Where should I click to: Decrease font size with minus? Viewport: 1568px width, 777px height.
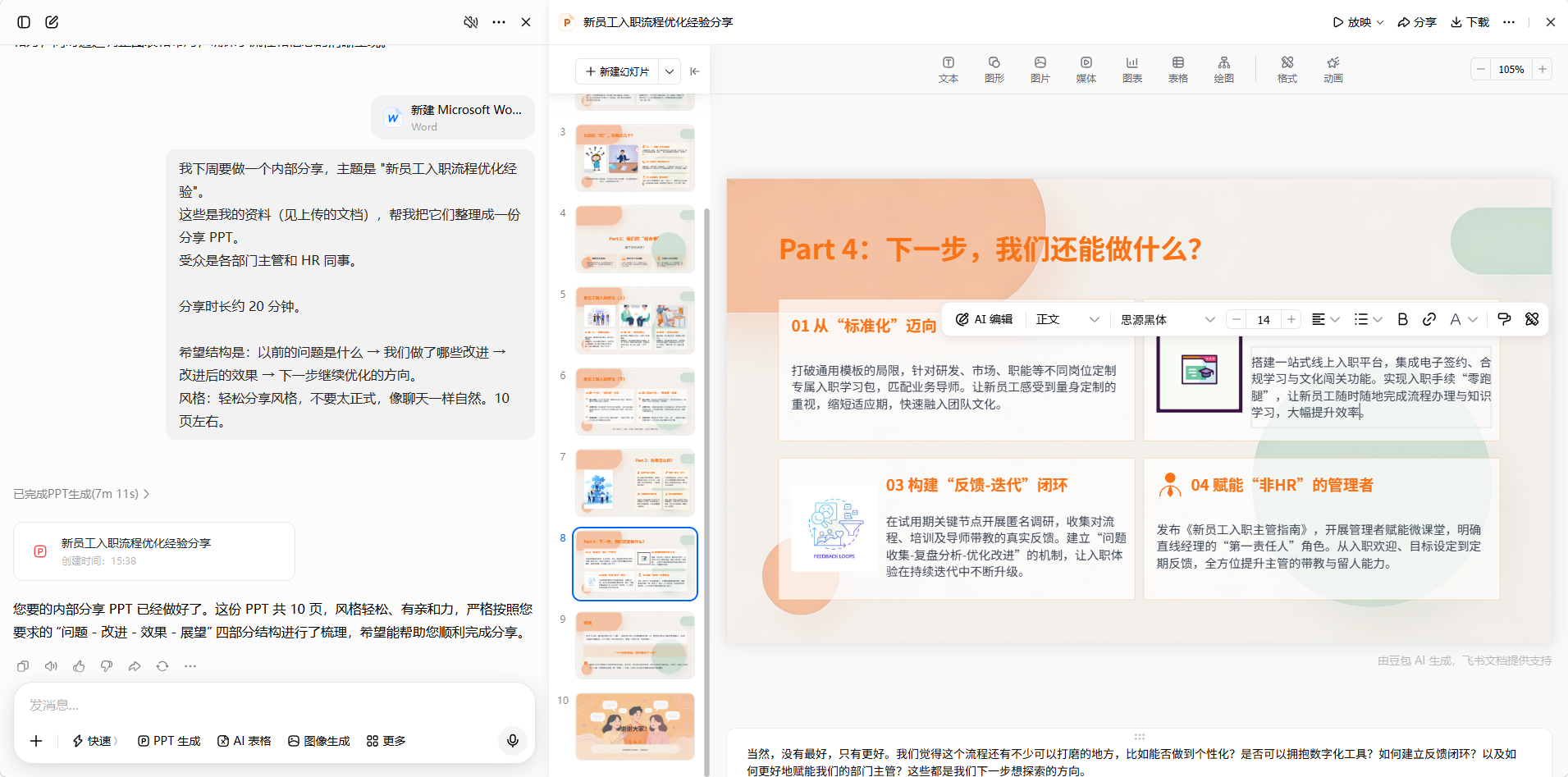pyautogui.click(x=1237, y=319)
